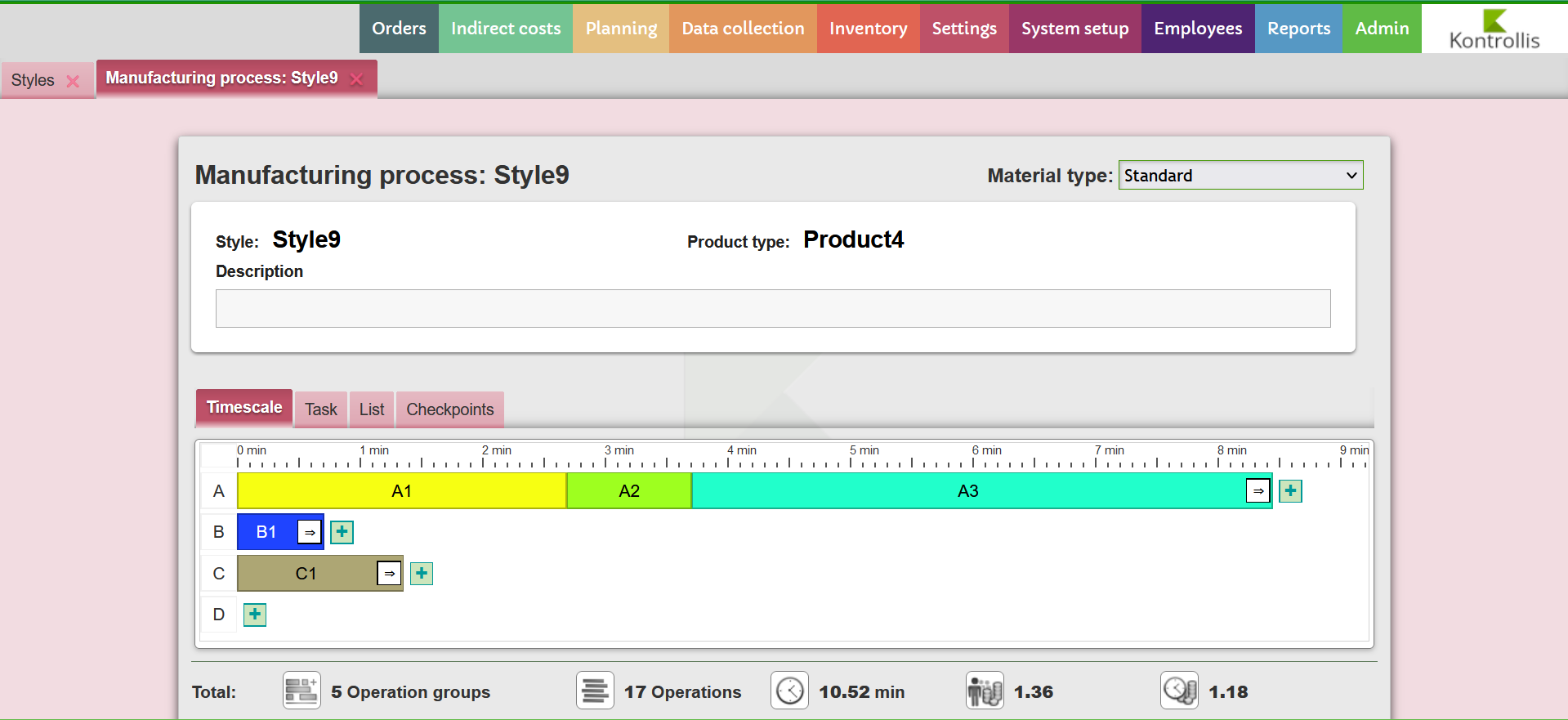Click the 10.52 min total value
Image resolution: width=1568 pixels, height=720 pixels.
[862, 692]
